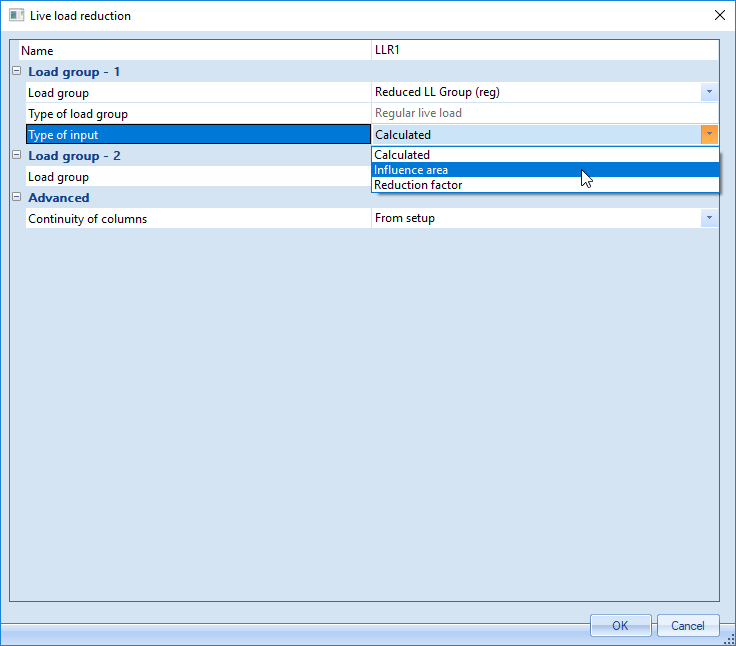Screen dimensions: 736x646
Task: Click the orange Type of input dropdown arrow
Action: click(x=709, y=134)
